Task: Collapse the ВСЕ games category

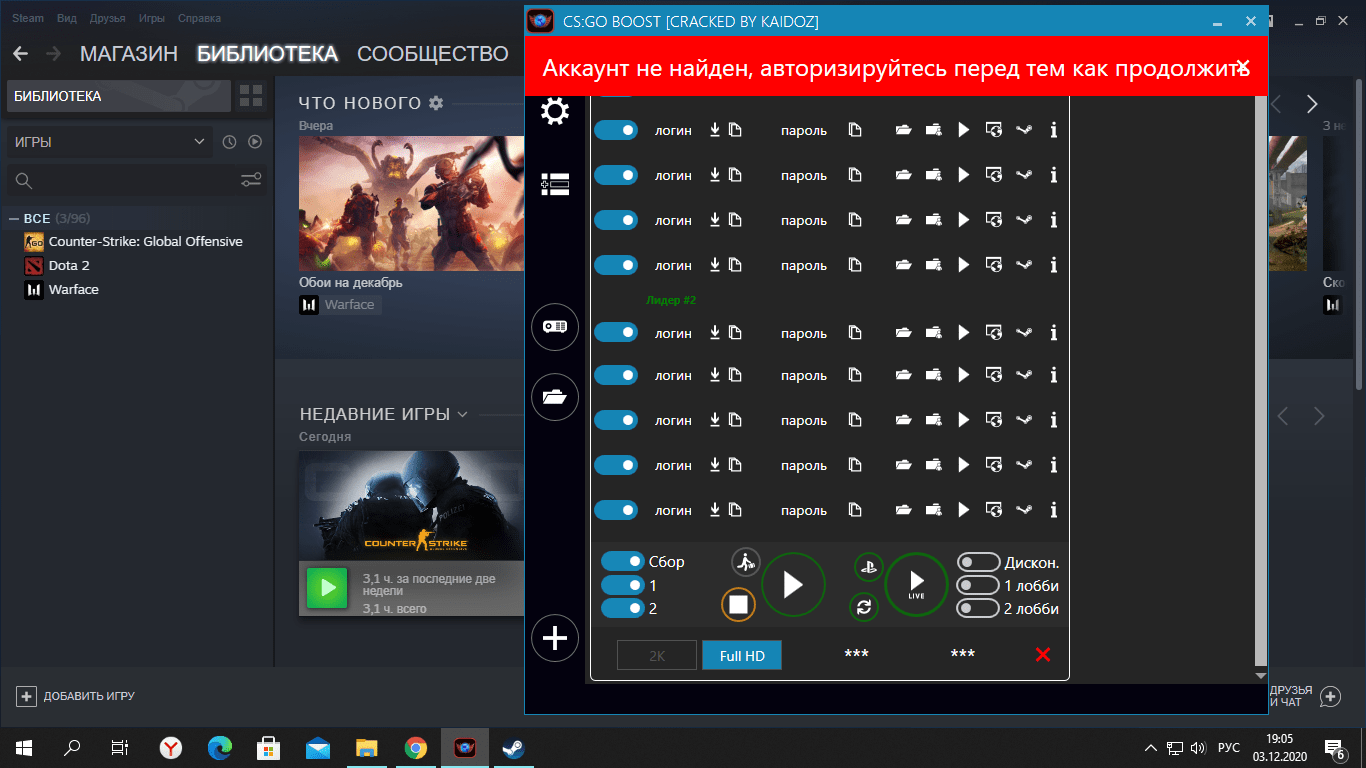Action: [15, 218]
